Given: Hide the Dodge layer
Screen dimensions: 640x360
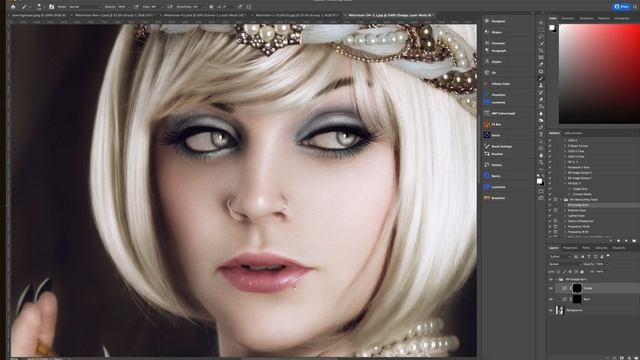Looking at the screenshot, I should click(551, 288).
